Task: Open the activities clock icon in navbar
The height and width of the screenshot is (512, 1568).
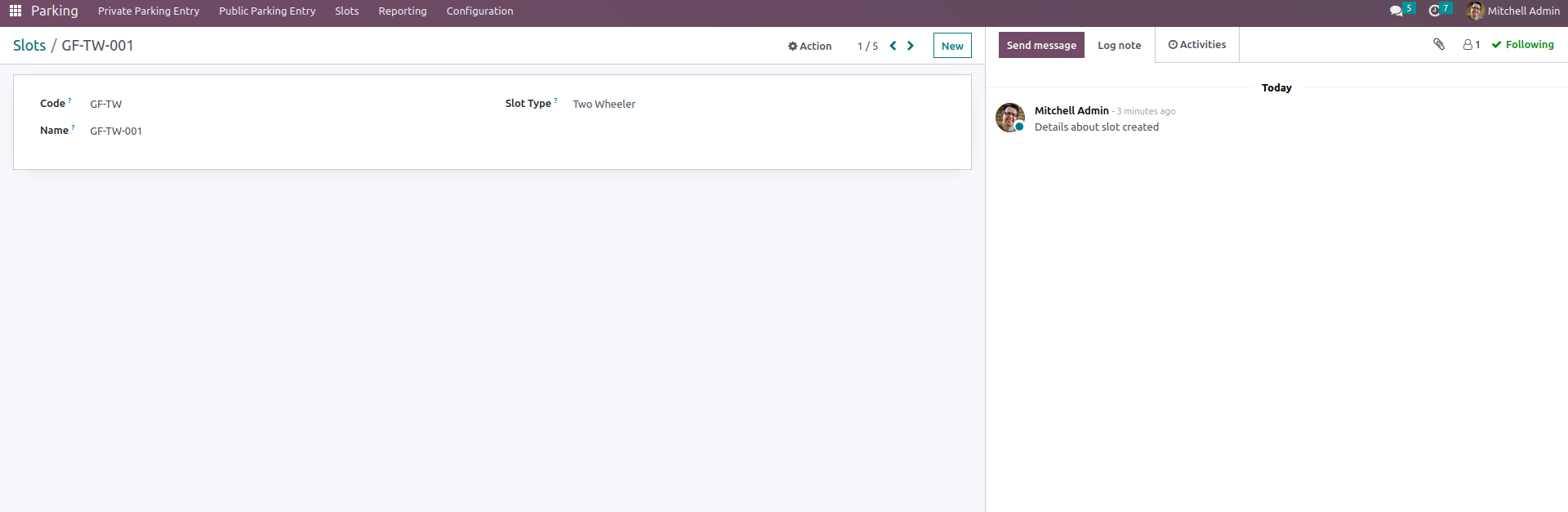Action: pos(1434,11)
